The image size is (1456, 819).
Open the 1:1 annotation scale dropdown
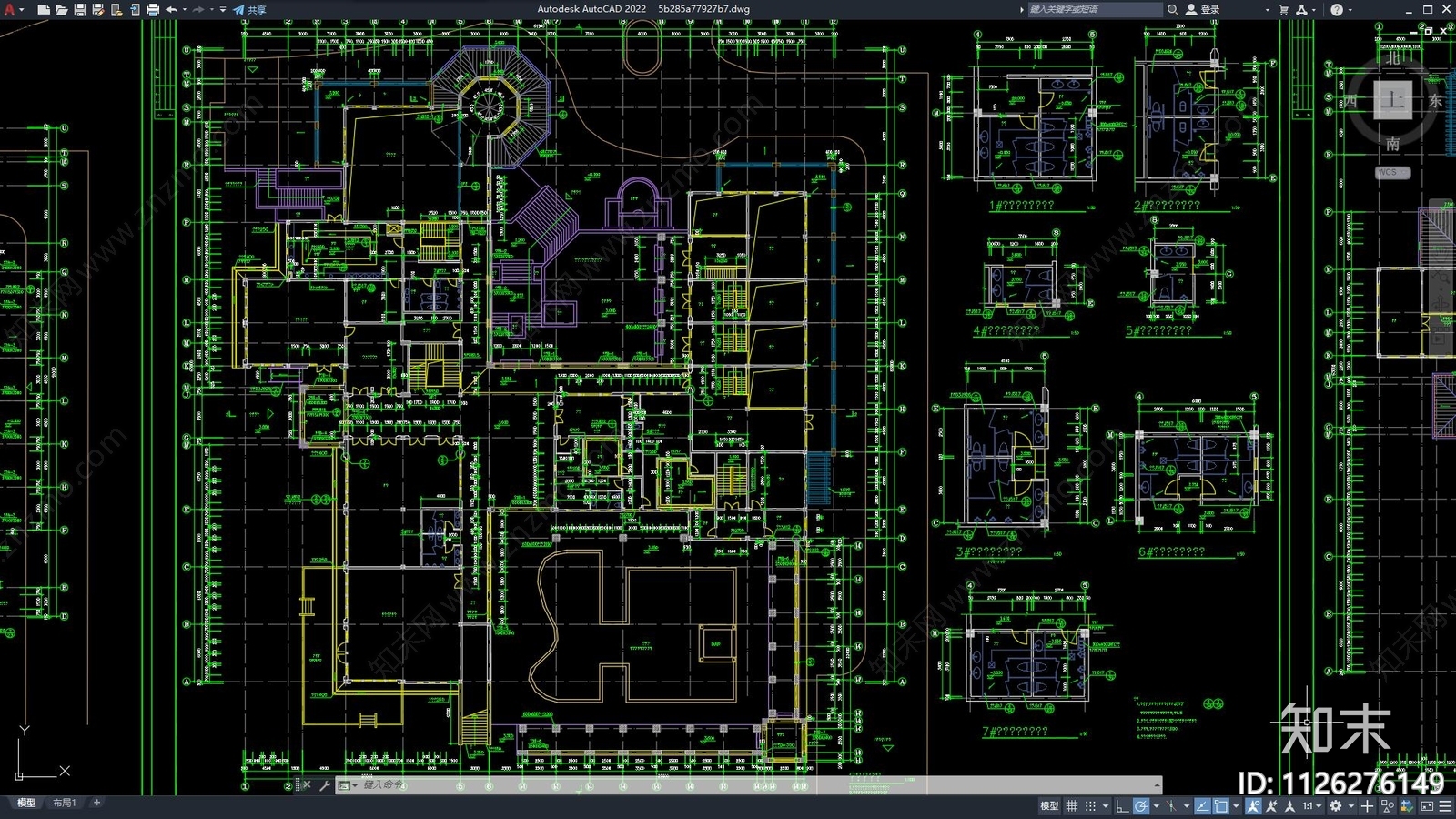1311,806
